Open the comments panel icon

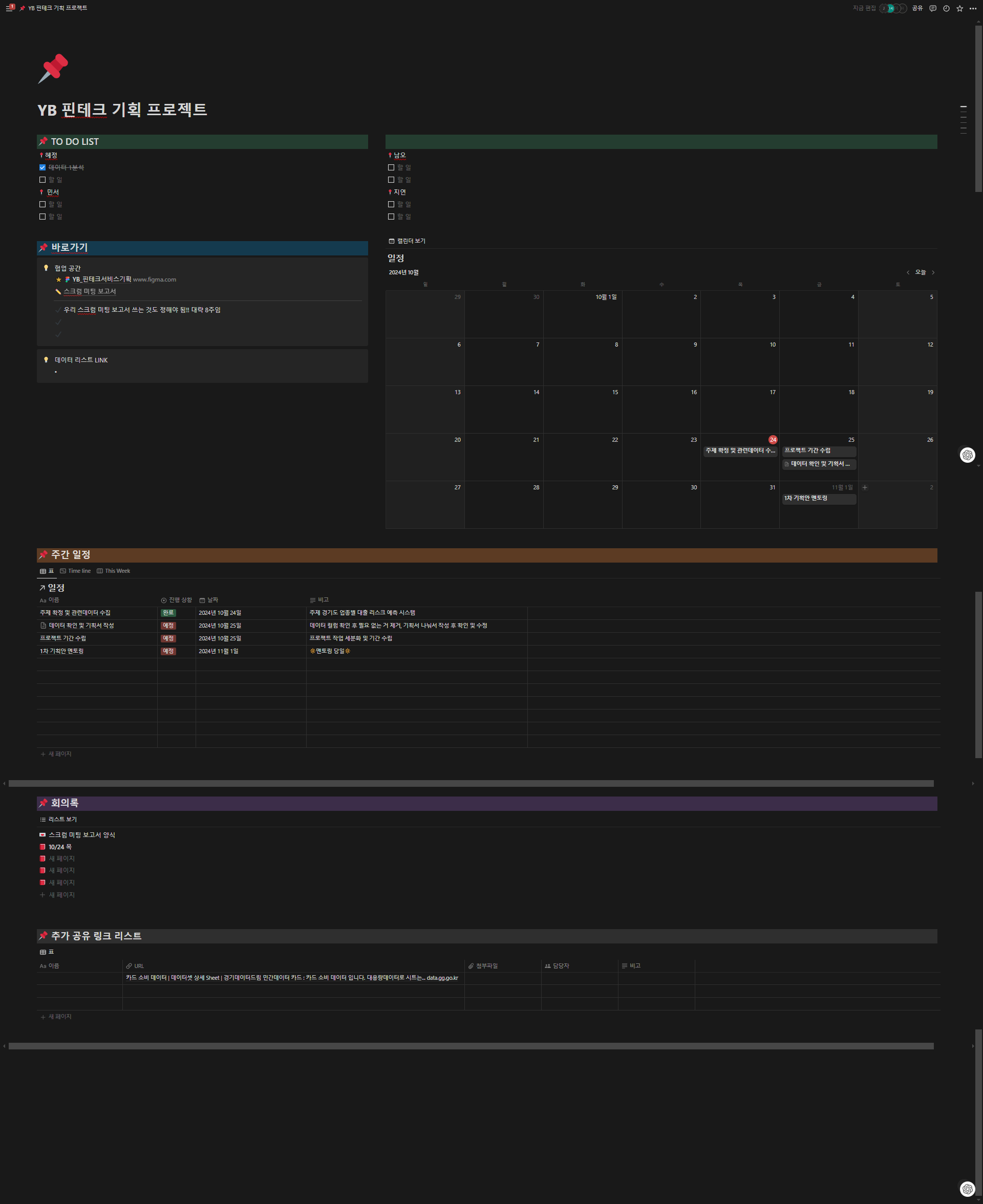tap(933, 9)
